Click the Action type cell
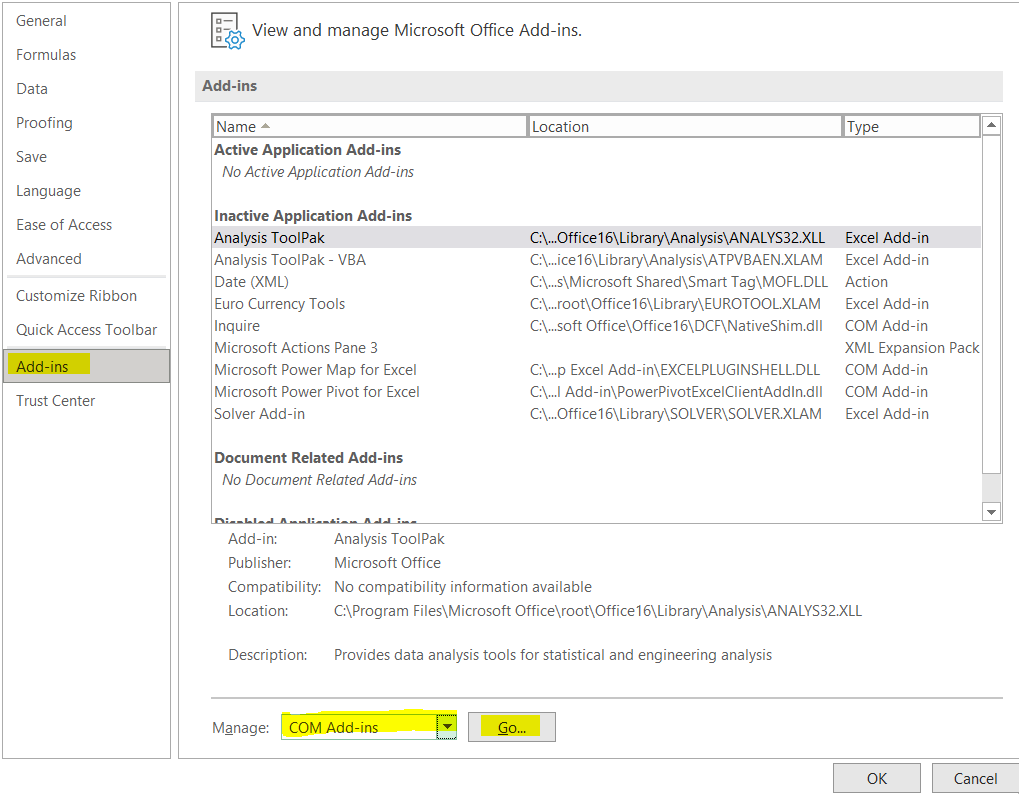Viewport: 1019px width, 794px height. click(x=866, y=281)
